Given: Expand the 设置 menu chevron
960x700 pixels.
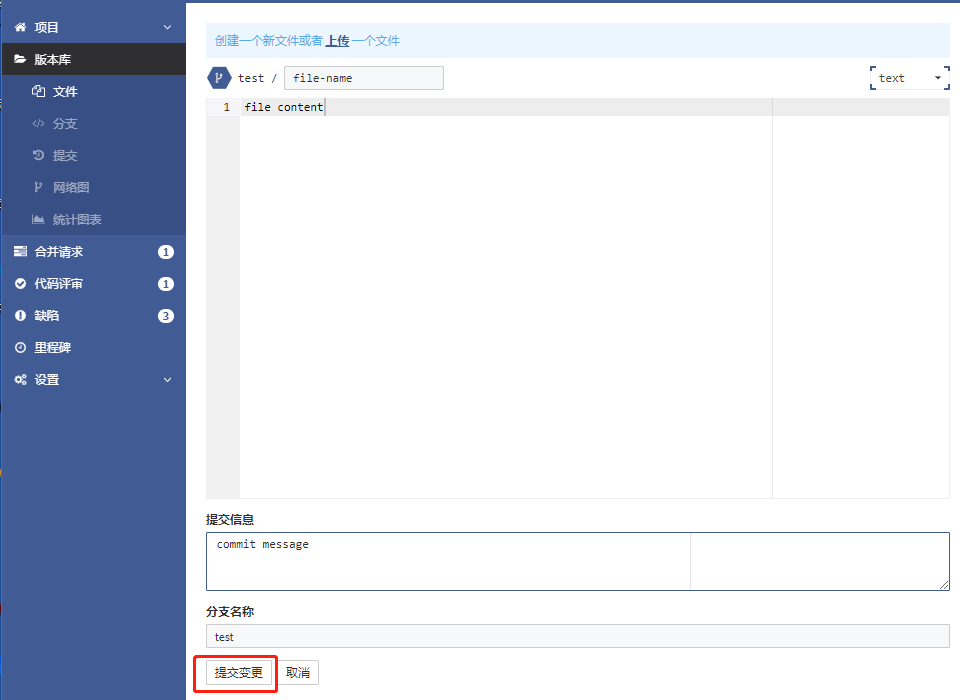Looking at the screenshot, I should click(167, 380).
